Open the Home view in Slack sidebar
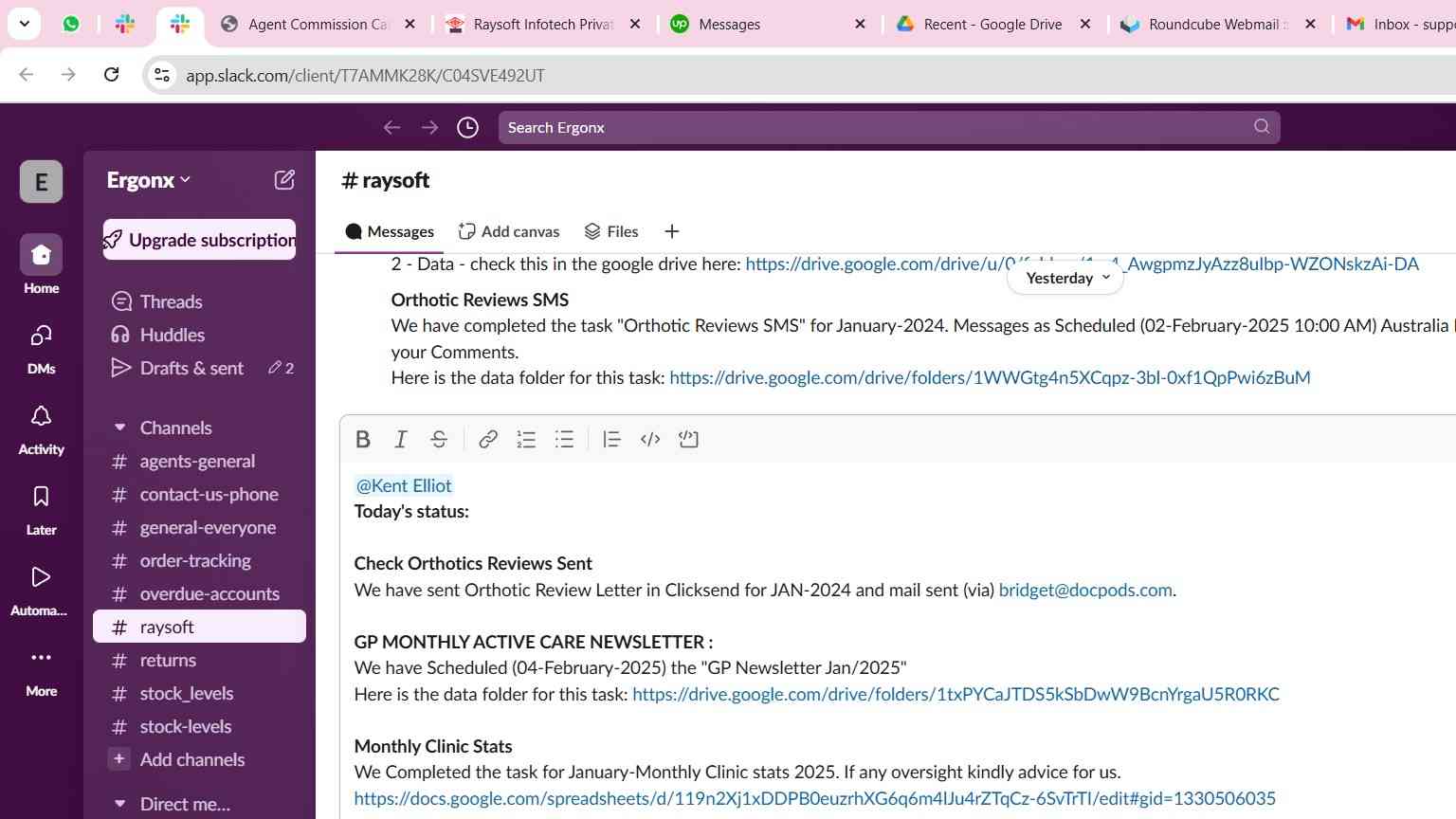 tap(41, 264)
